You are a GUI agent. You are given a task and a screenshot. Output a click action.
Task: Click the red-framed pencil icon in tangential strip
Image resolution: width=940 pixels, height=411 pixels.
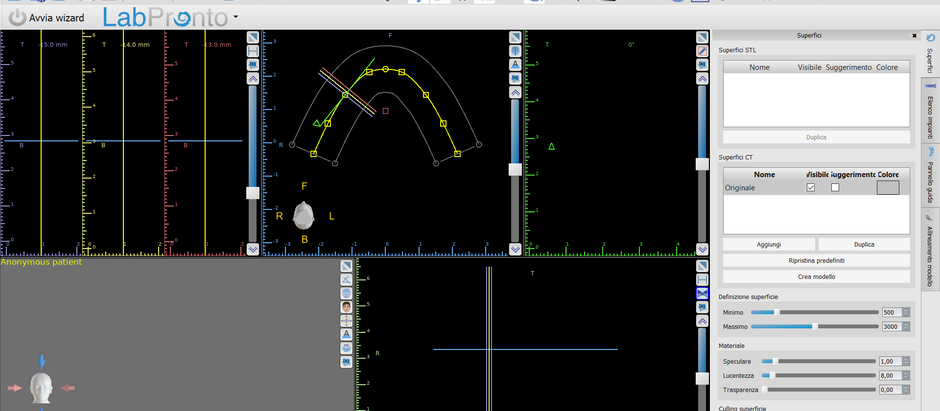tap(703, 51)
